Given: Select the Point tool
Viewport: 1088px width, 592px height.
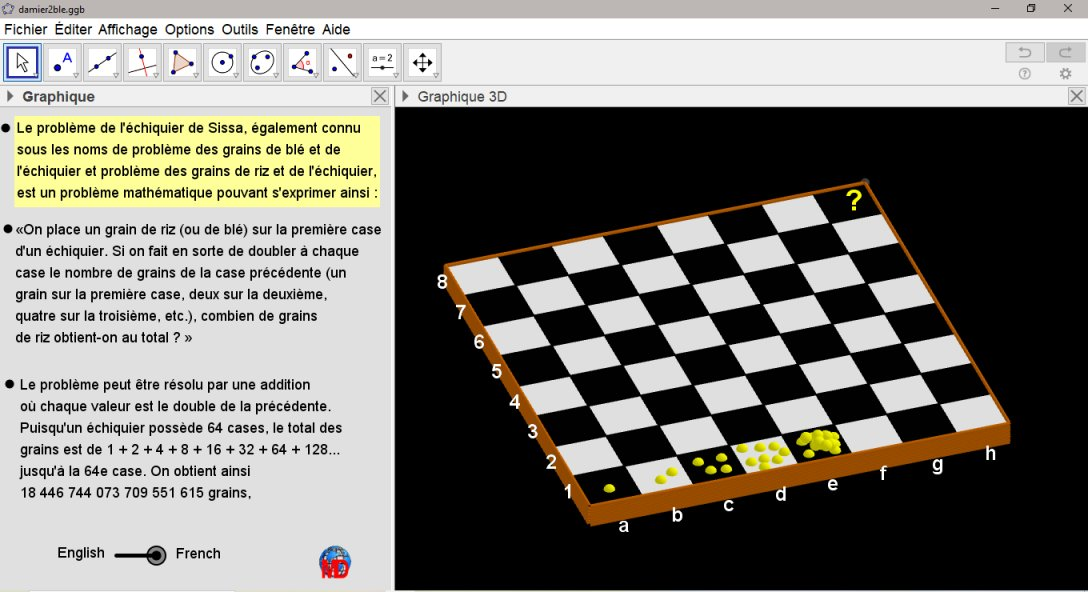Looking at the screenshot, I should click(63, 62).
